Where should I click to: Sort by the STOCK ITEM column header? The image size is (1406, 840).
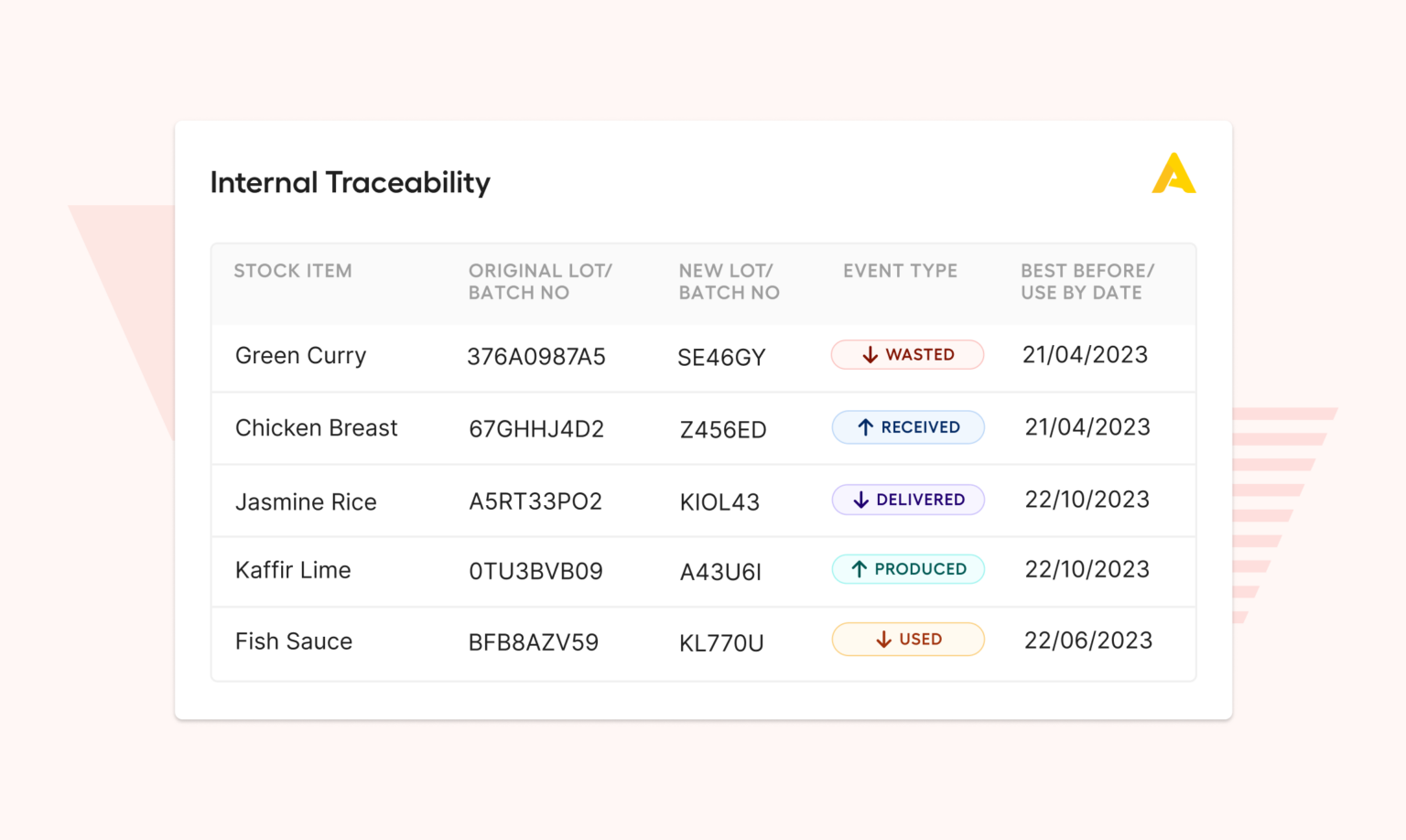pos(293,271)
